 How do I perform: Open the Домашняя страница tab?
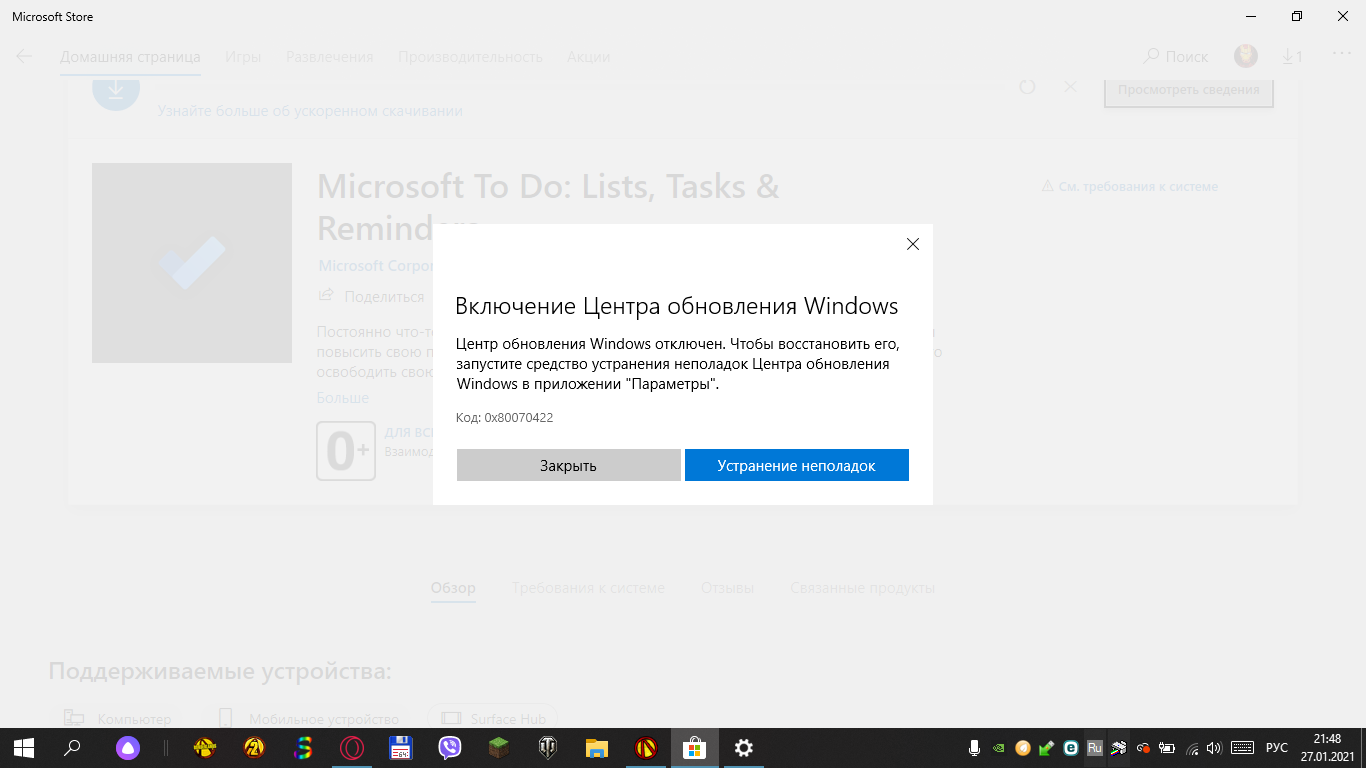[x=130, y=57]
